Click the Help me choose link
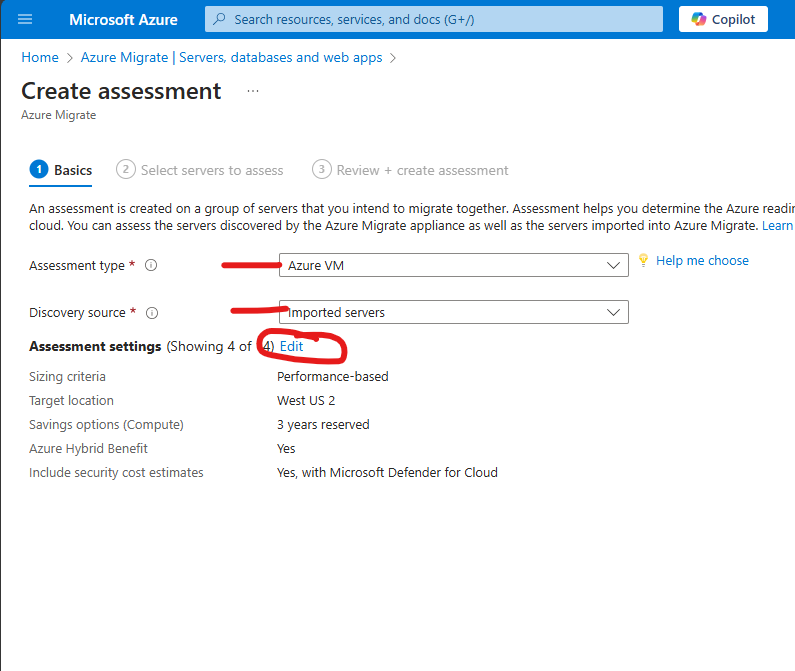 coord(702,260)
